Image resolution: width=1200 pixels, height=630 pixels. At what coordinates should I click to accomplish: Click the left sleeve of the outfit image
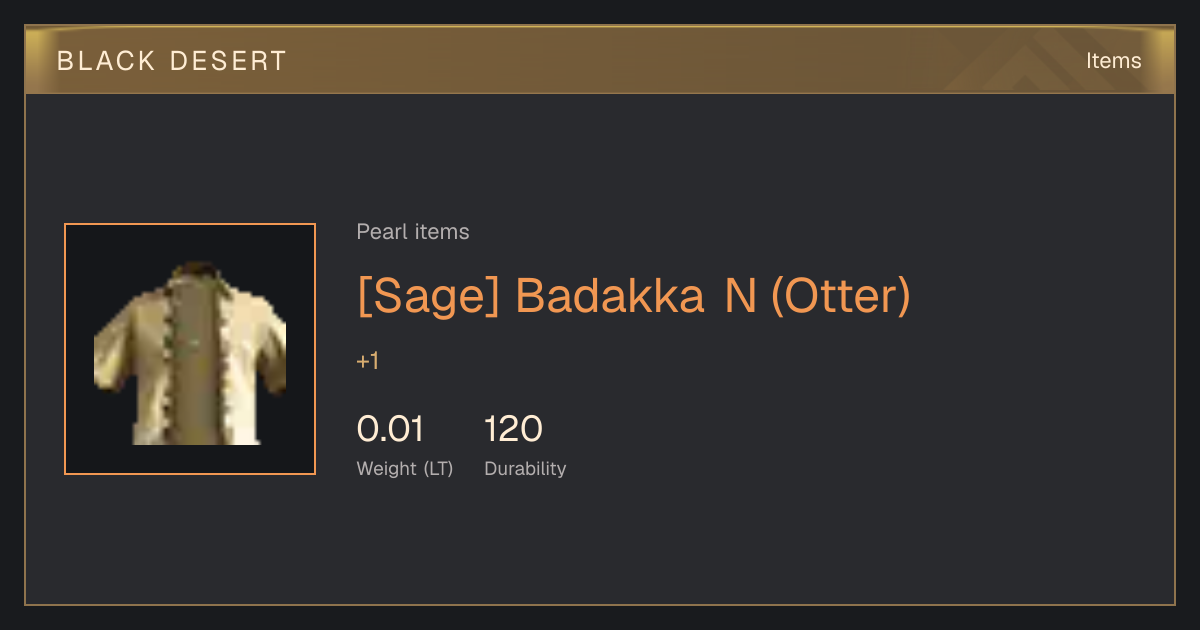[x=112, y=355]
